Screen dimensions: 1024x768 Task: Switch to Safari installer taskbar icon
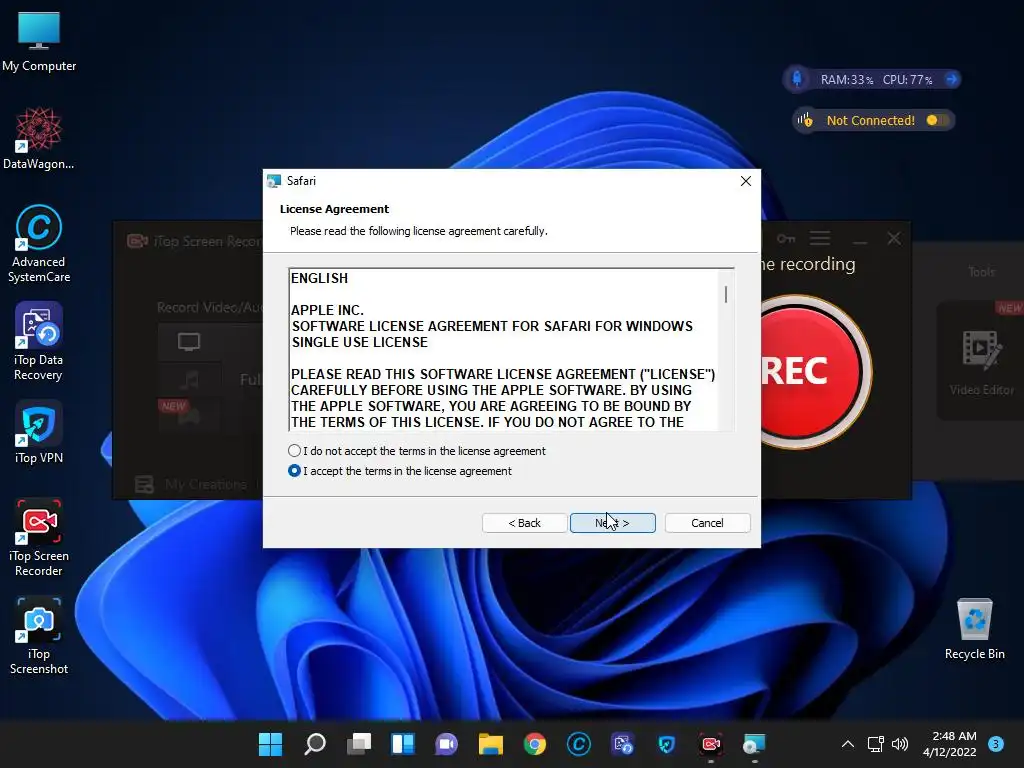pos(754,744)
